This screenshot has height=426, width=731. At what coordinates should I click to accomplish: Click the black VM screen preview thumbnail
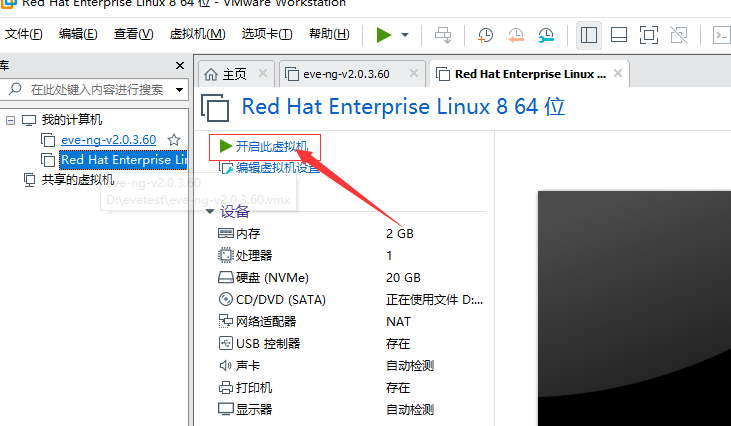(634, 308)
